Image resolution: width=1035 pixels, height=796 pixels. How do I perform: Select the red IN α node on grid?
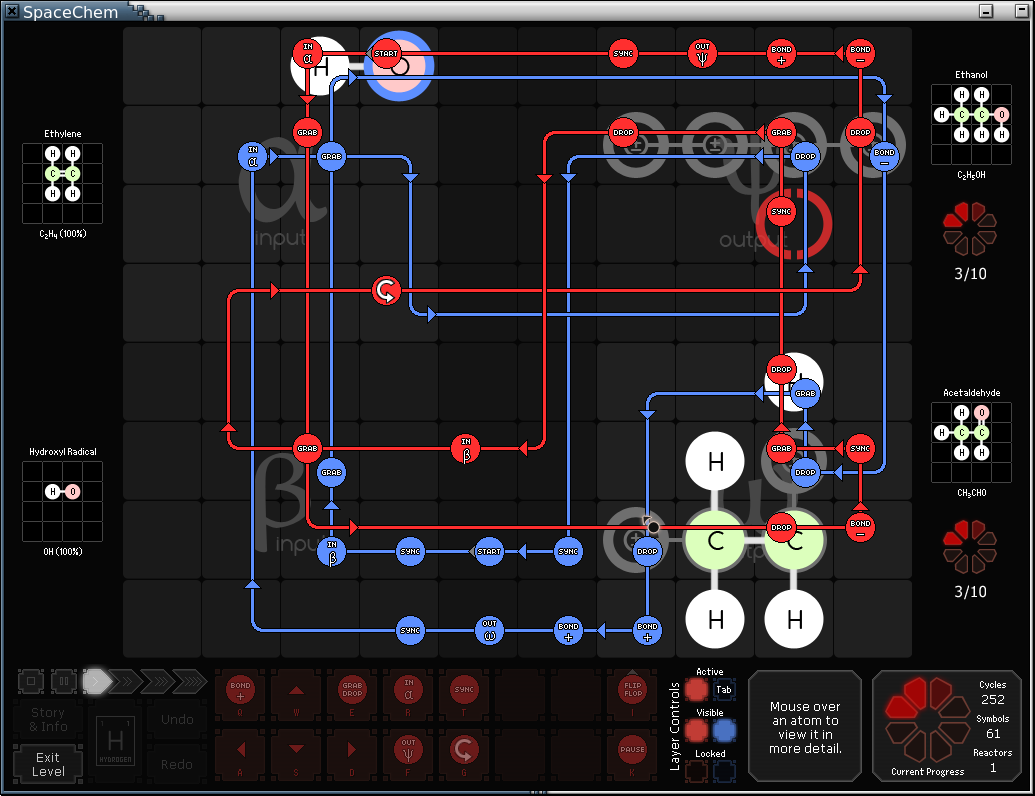[308, 53]
